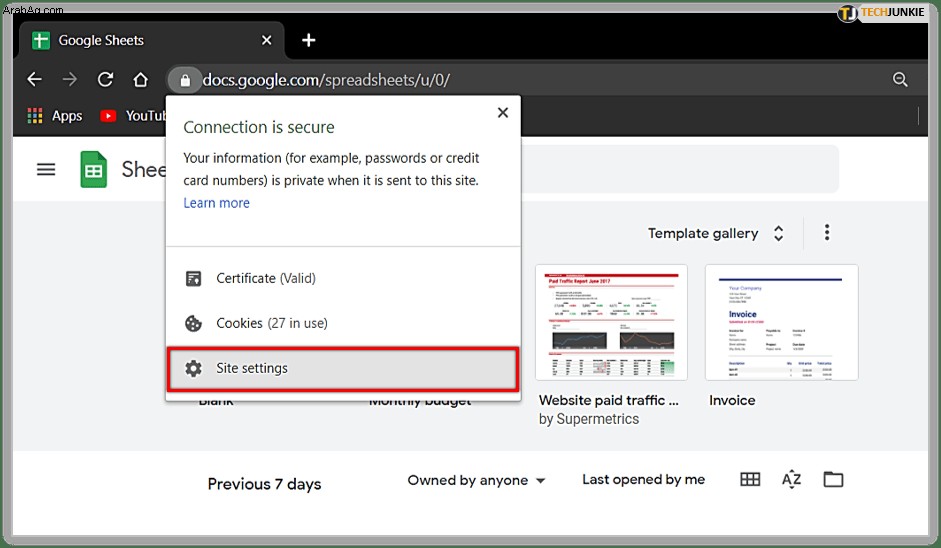
Task: Open a new tab with plus button
Action: click(x=308, y=40)
